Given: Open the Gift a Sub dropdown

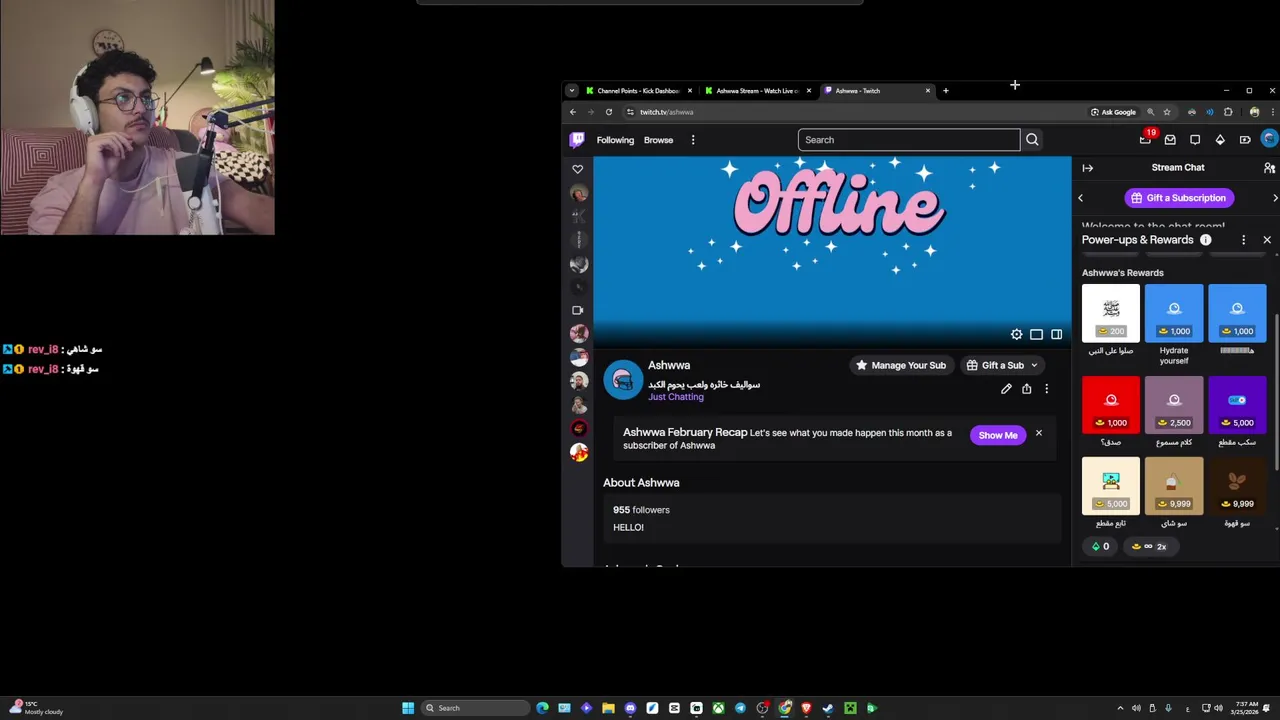Looking at the screenshot, I should pyautogui.click(x=1002, y=365).
